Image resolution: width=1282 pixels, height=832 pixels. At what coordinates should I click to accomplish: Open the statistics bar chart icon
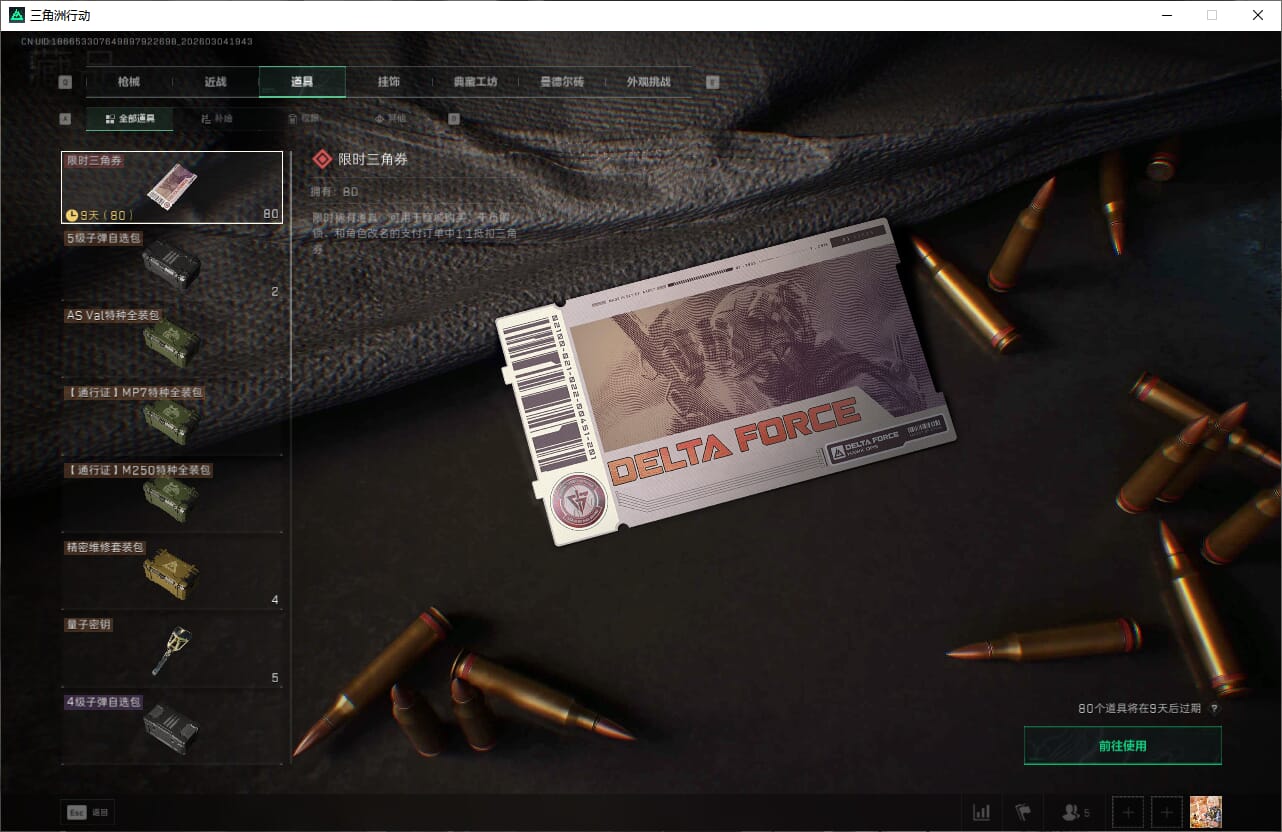pyautogui.click(x=981, y=812)
